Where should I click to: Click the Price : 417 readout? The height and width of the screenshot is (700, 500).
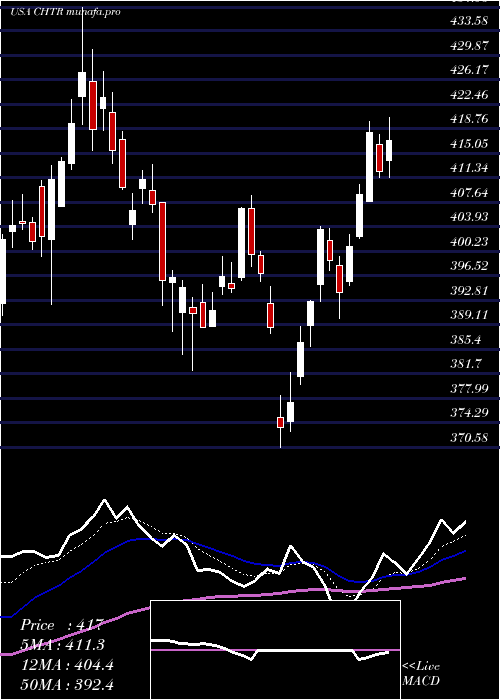point(62,625)
